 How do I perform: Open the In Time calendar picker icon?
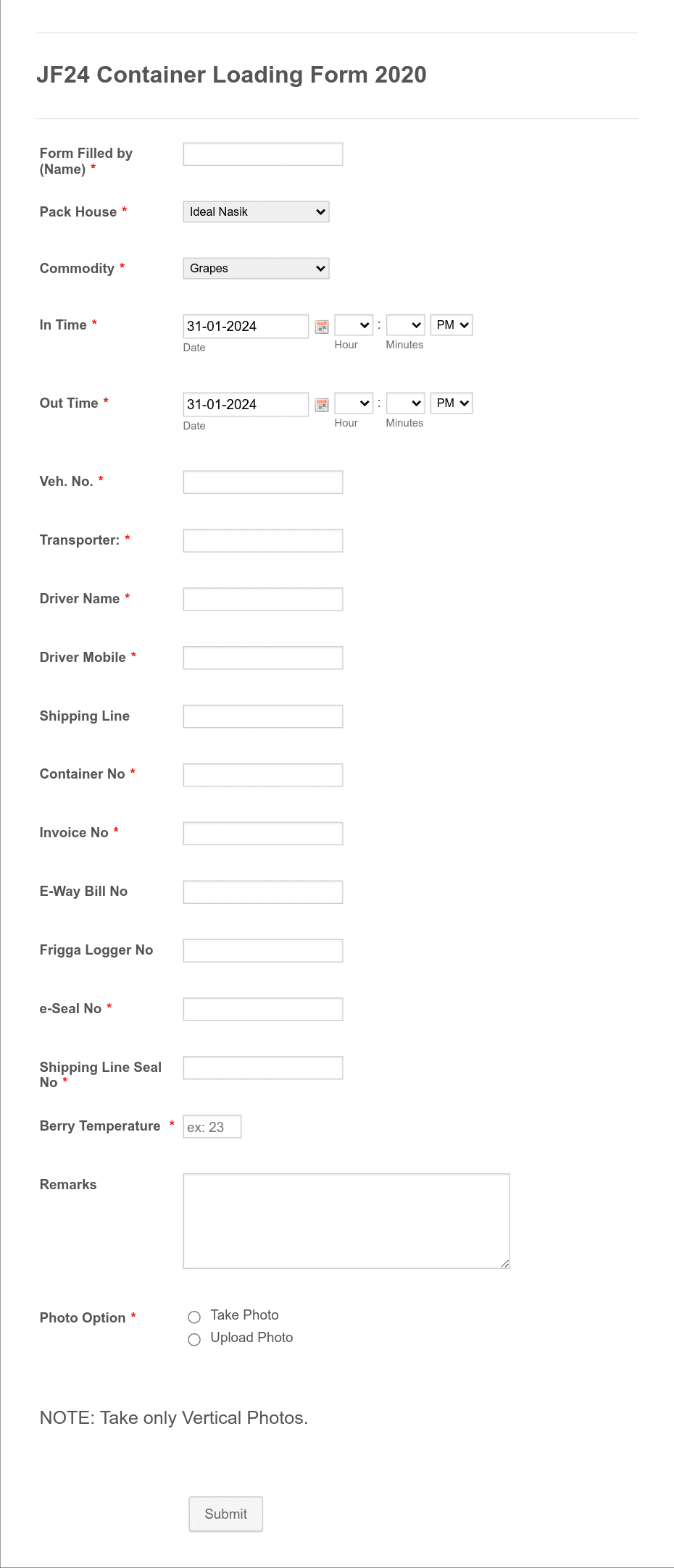[322, 327]
